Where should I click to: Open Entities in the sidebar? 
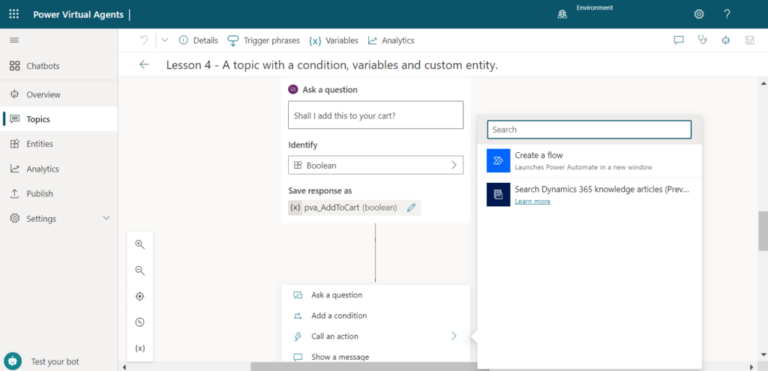click(59, 144)
